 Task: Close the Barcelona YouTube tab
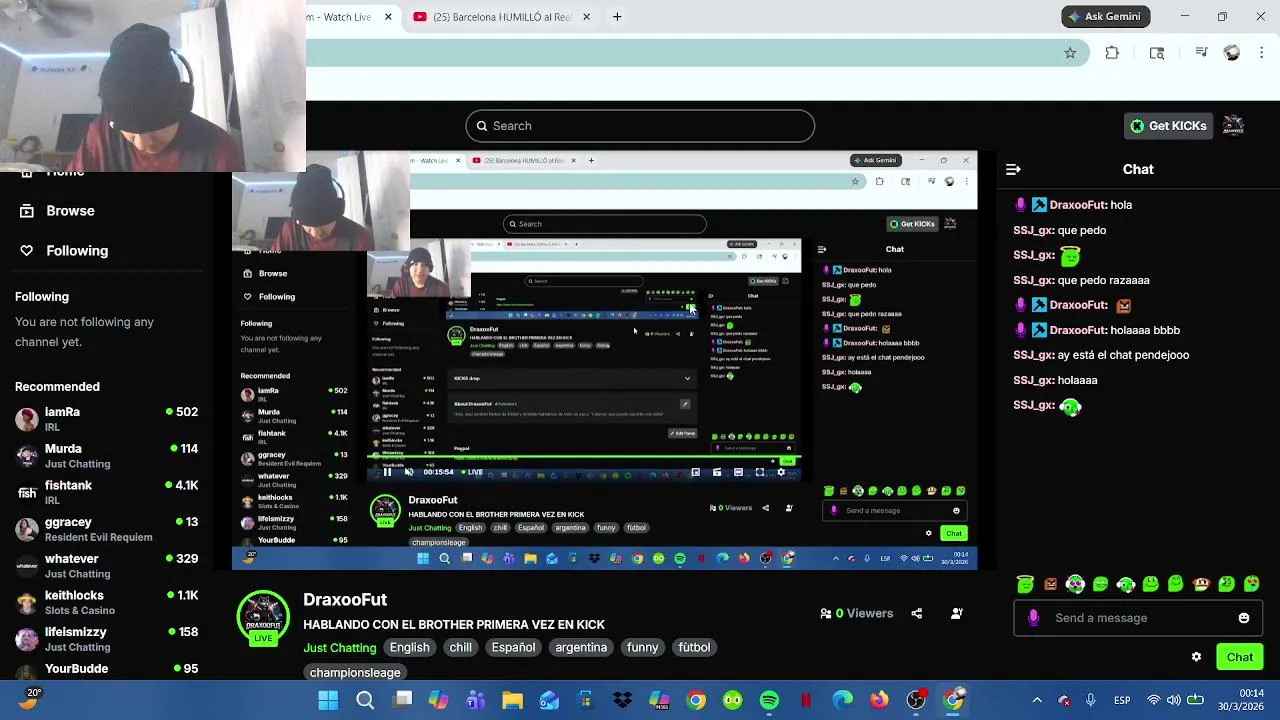point(586,17)
